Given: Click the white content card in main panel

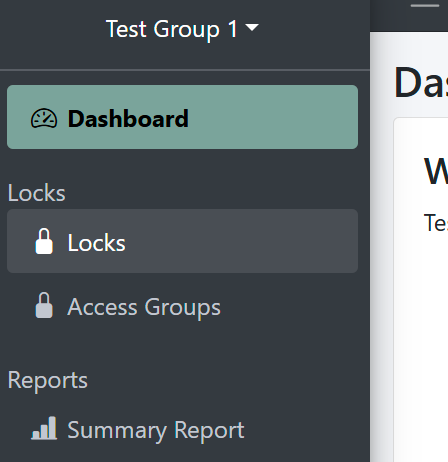Looking at the screenshot, I should (x=421, y=290).
